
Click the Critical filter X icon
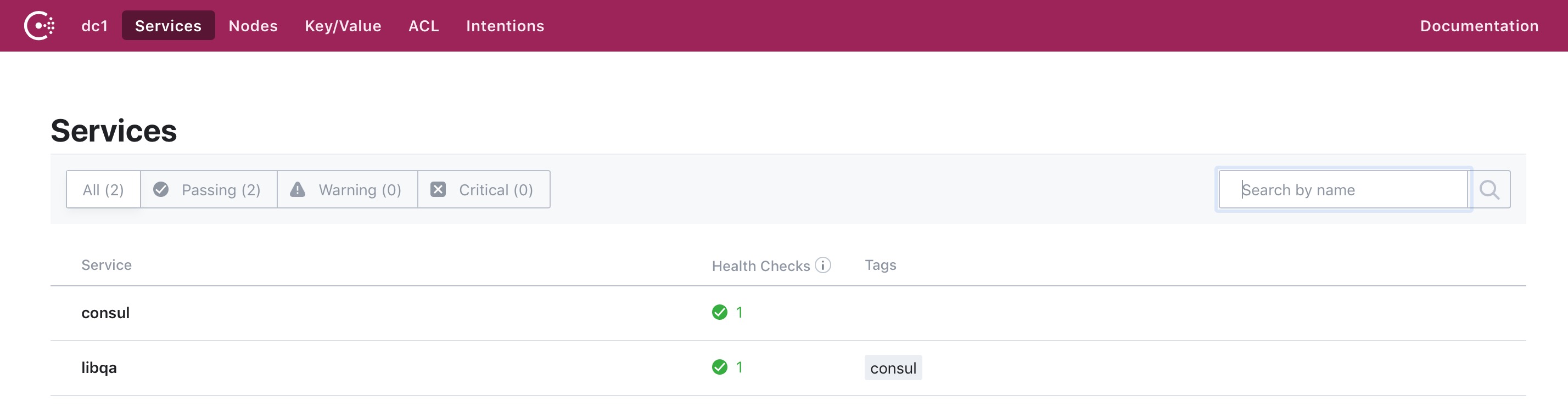[x=438, y=189]
